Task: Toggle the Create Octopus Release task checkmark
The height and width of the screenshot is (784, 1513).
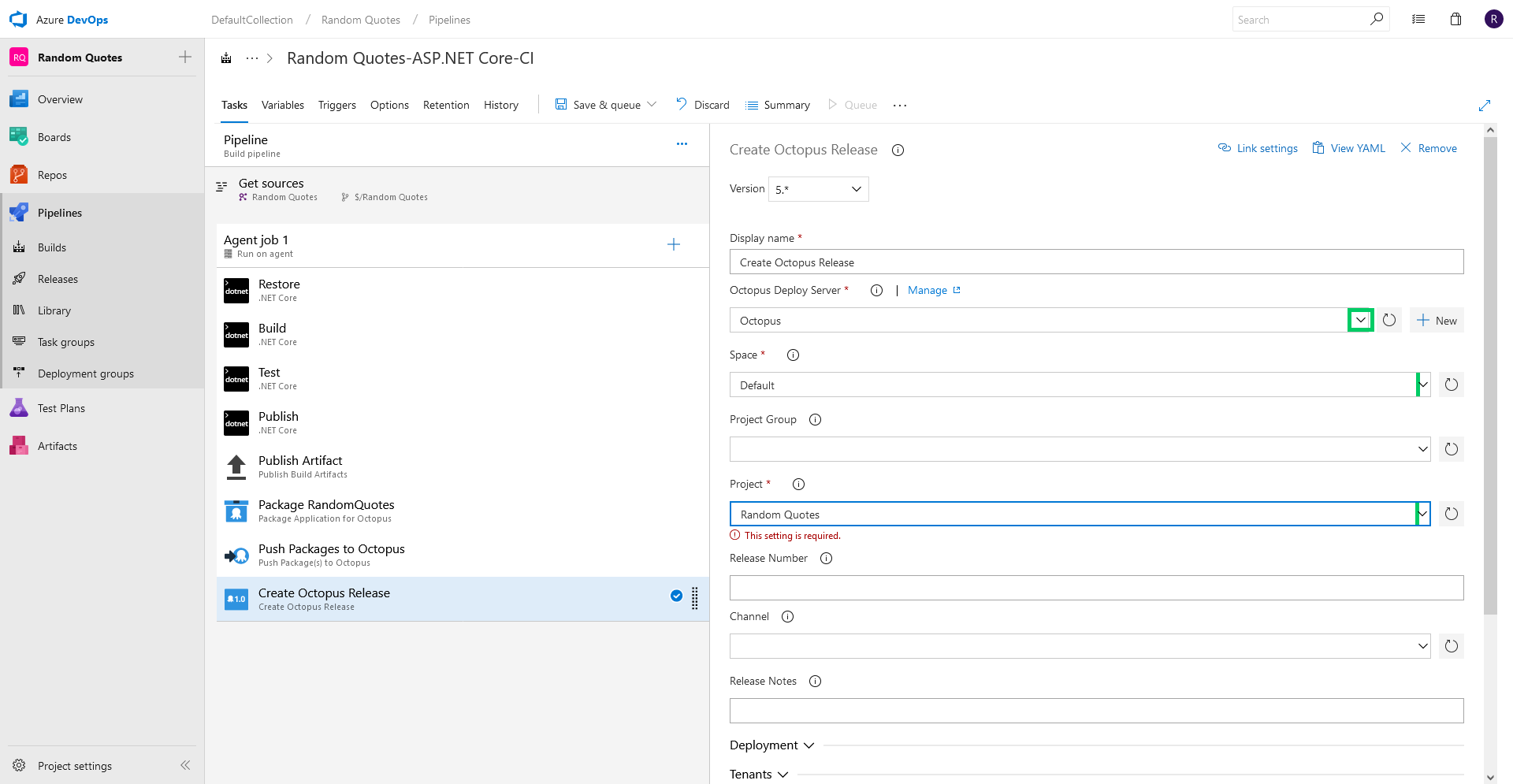Action: tap(676, 596)
